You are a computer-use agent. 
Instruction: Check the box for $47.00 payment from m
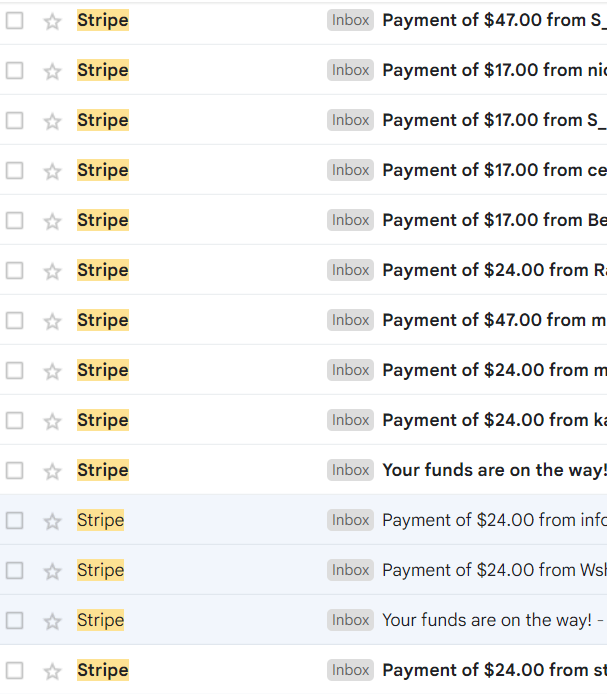tap(15, 320)
